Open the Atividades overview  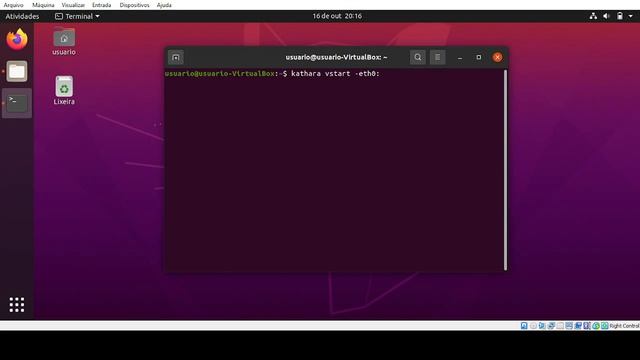tap(22, 16)
